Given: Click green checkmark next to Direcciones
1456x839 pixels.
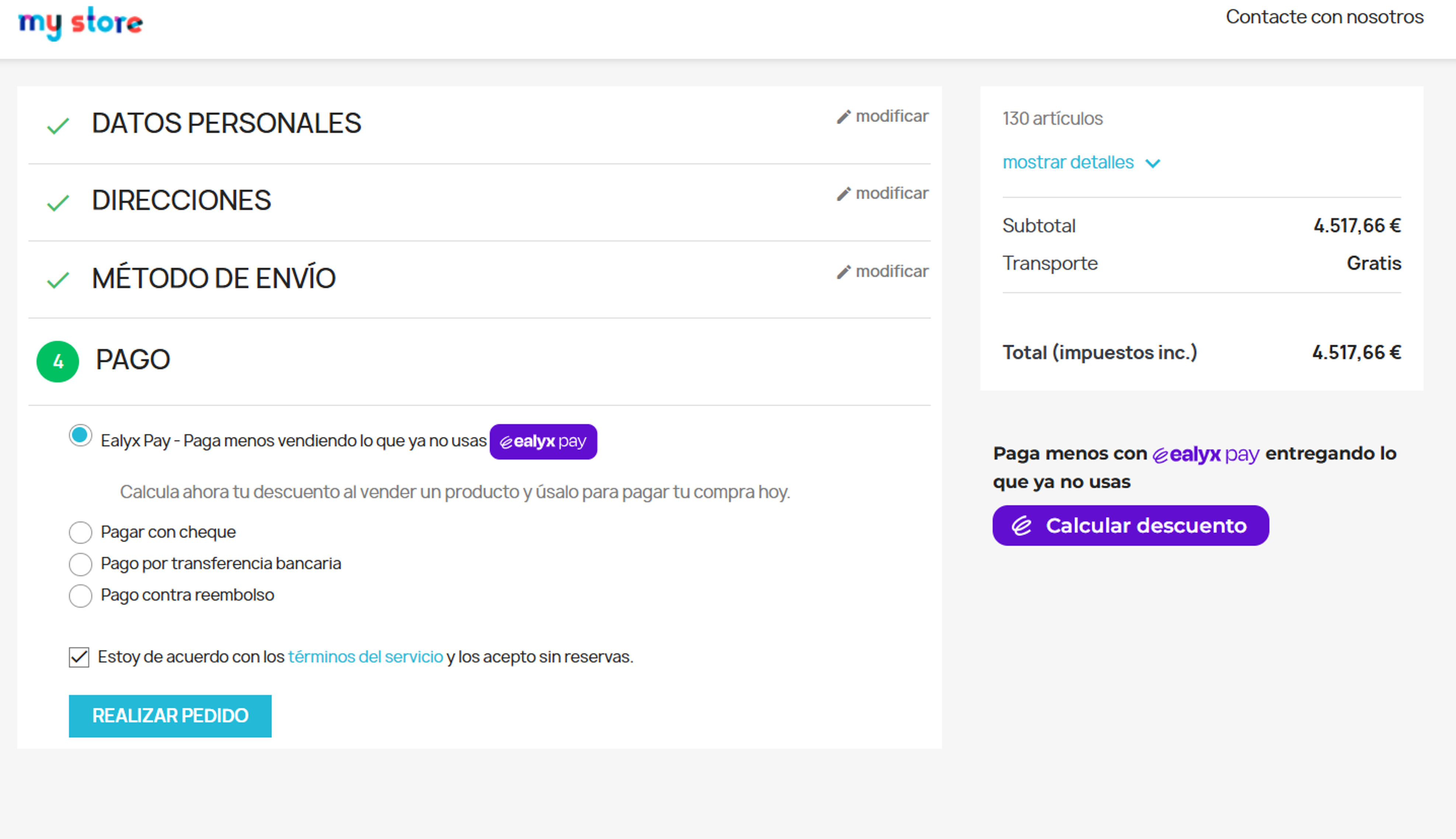Looking at the screenshot, I should pyautogui.click(x=58, y=203).
